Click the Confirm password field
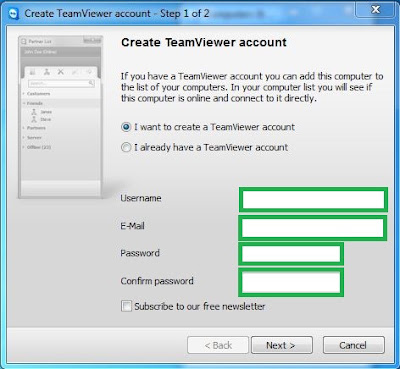The height and width of the screenshot is (369, 400). point(291,282)
